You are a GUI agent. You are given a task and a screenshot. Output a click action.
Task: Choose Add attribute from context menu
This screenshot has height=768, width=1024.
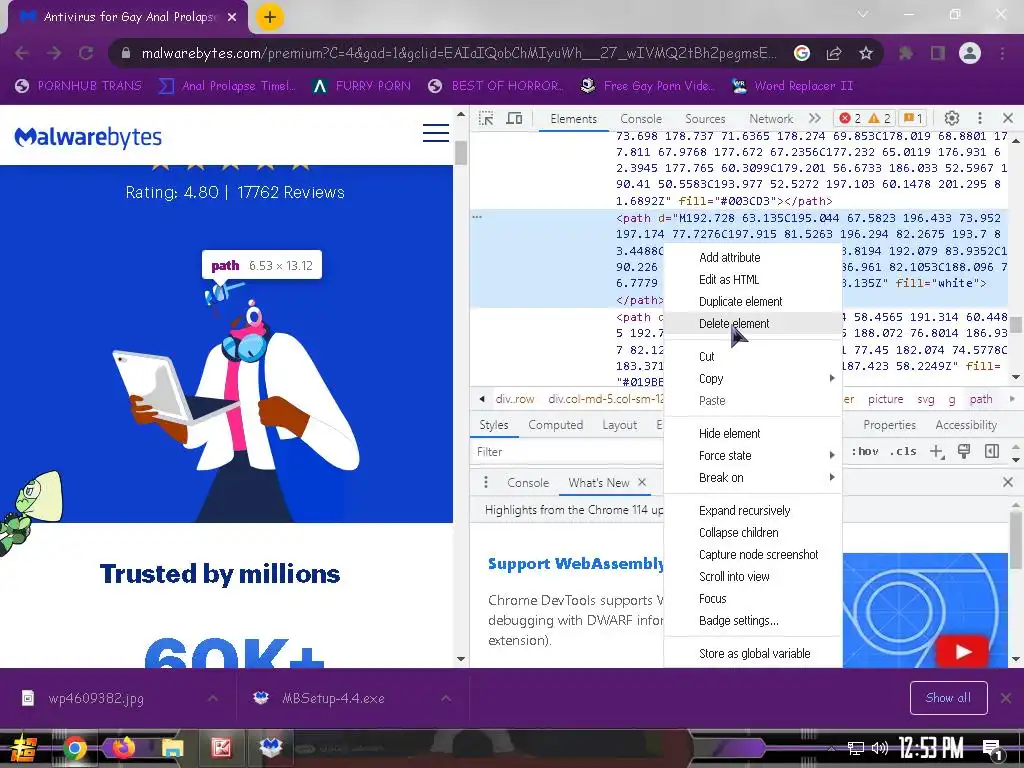753,257
